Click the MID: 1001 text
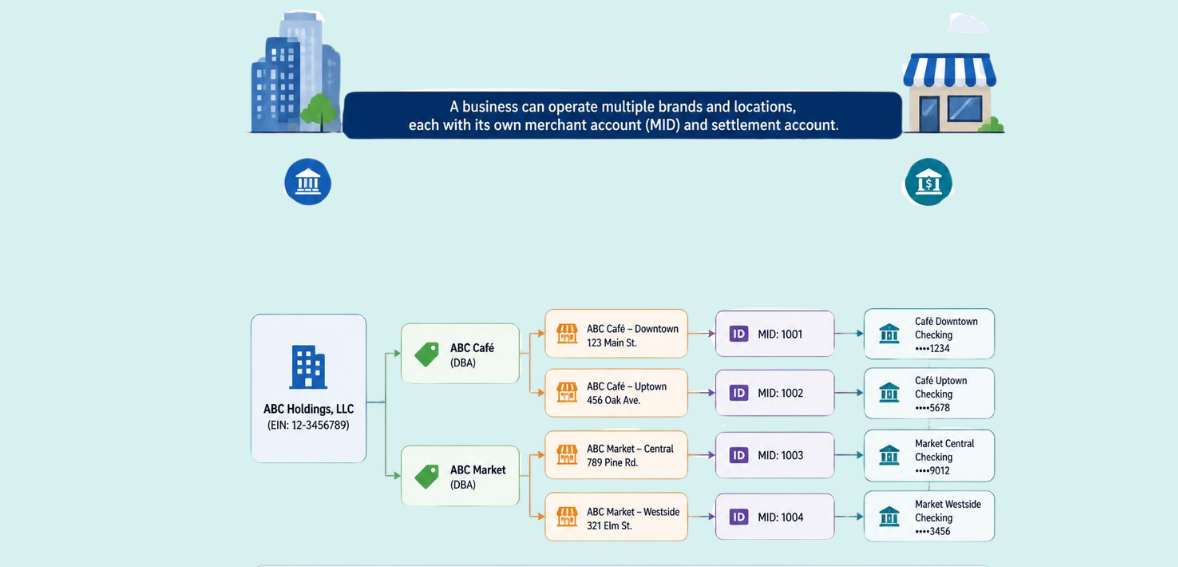 780,334
